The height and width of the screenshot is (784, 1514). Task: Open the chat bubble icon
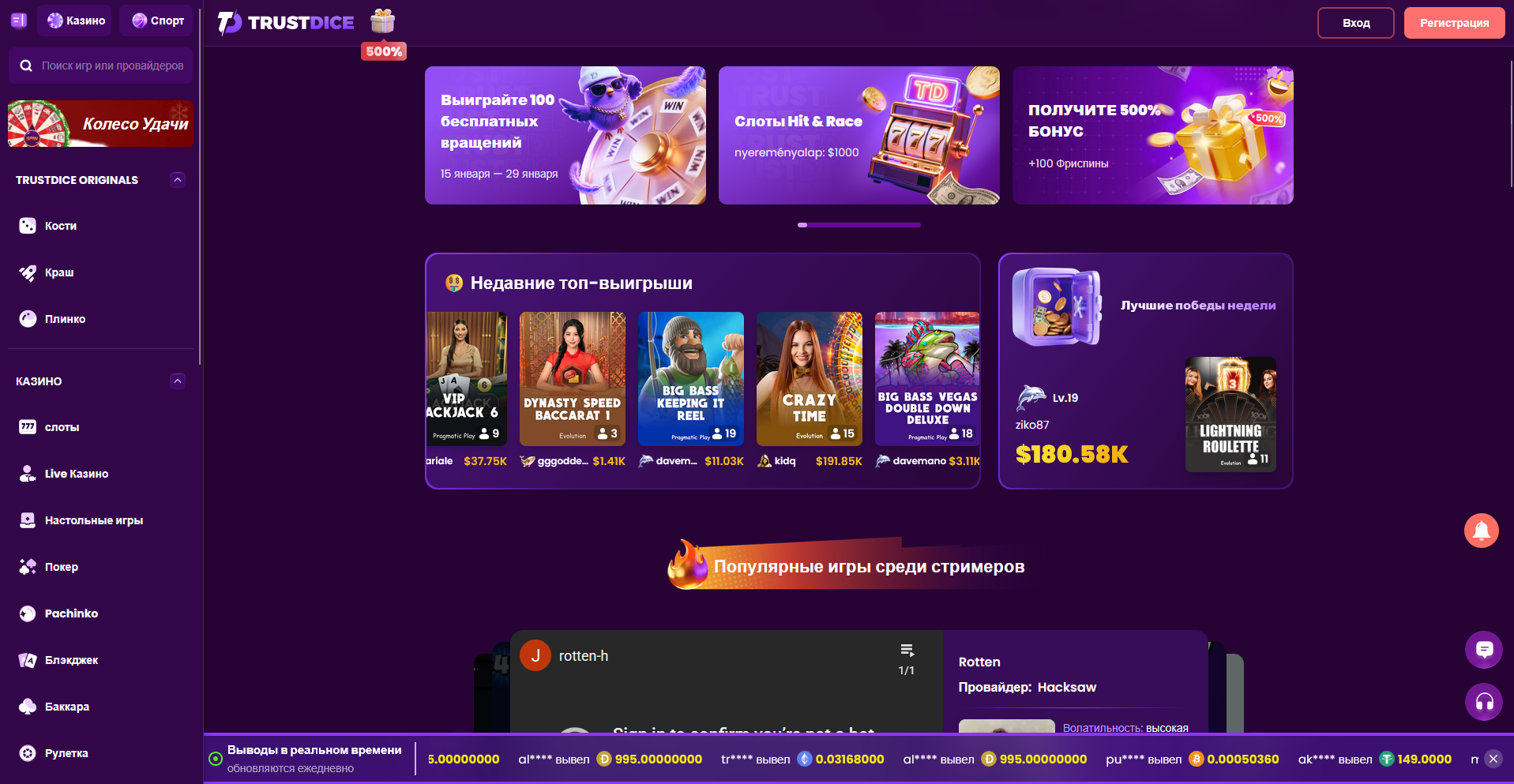click(1484, 650)
